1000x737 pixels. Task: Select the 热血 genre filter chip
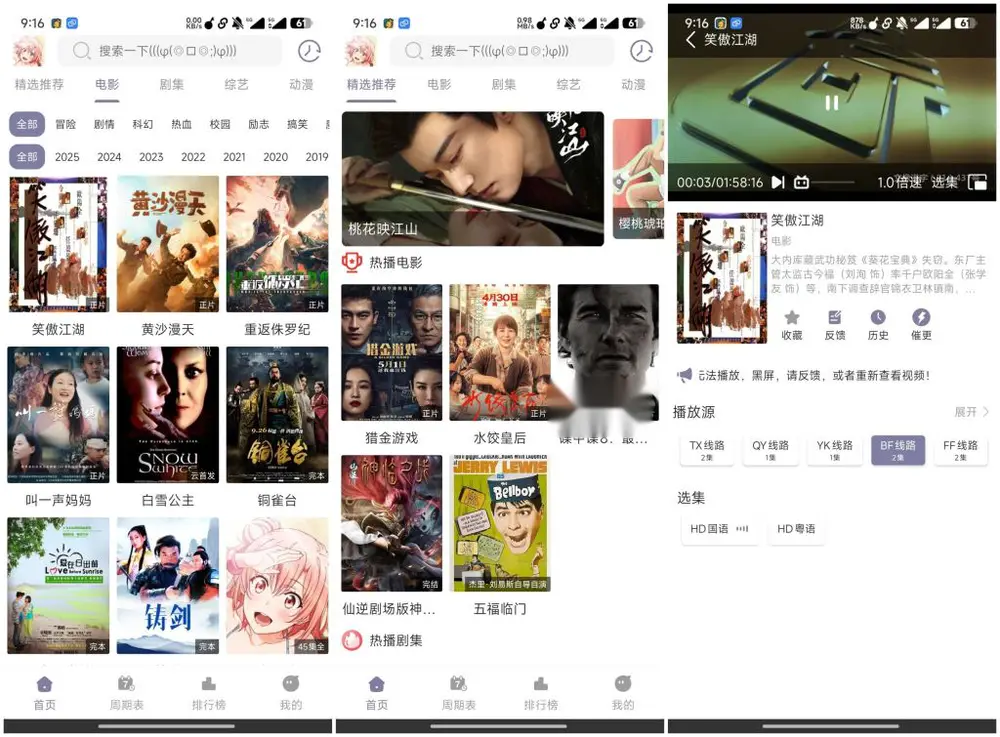(x=182, y=124)
